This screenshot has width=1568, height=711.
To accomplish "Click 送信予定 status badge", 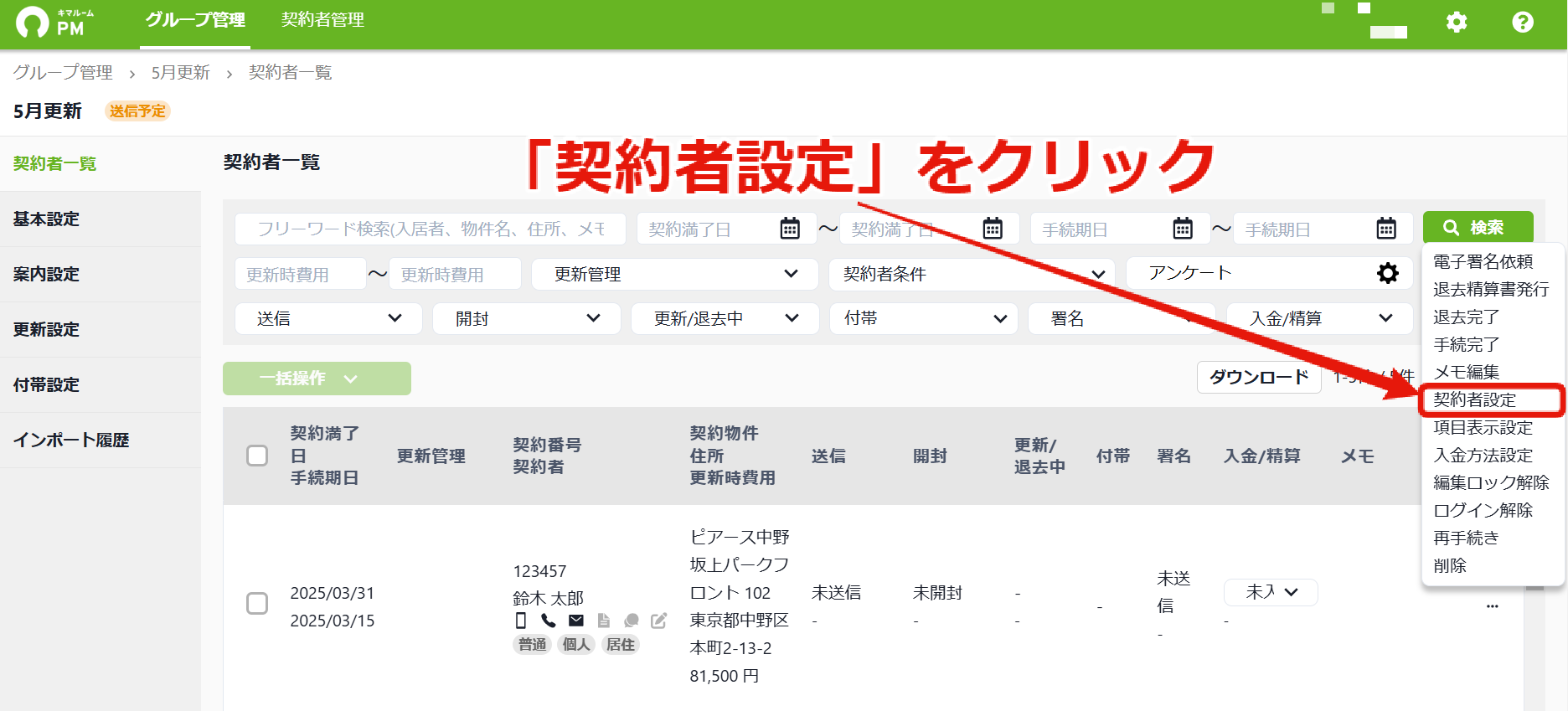I will coord(137,111).
